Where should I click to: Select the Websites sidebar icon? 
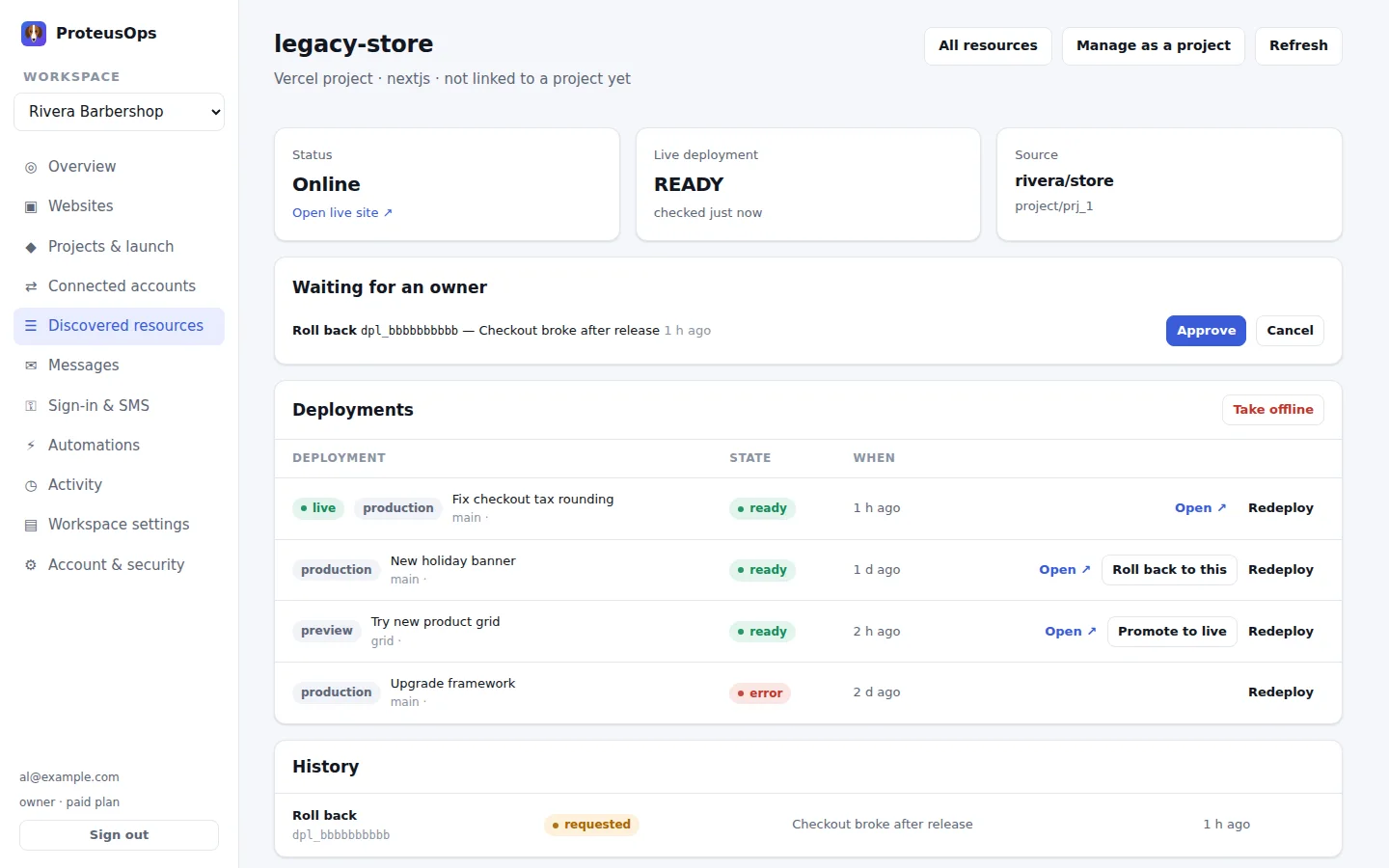[31, 206]
